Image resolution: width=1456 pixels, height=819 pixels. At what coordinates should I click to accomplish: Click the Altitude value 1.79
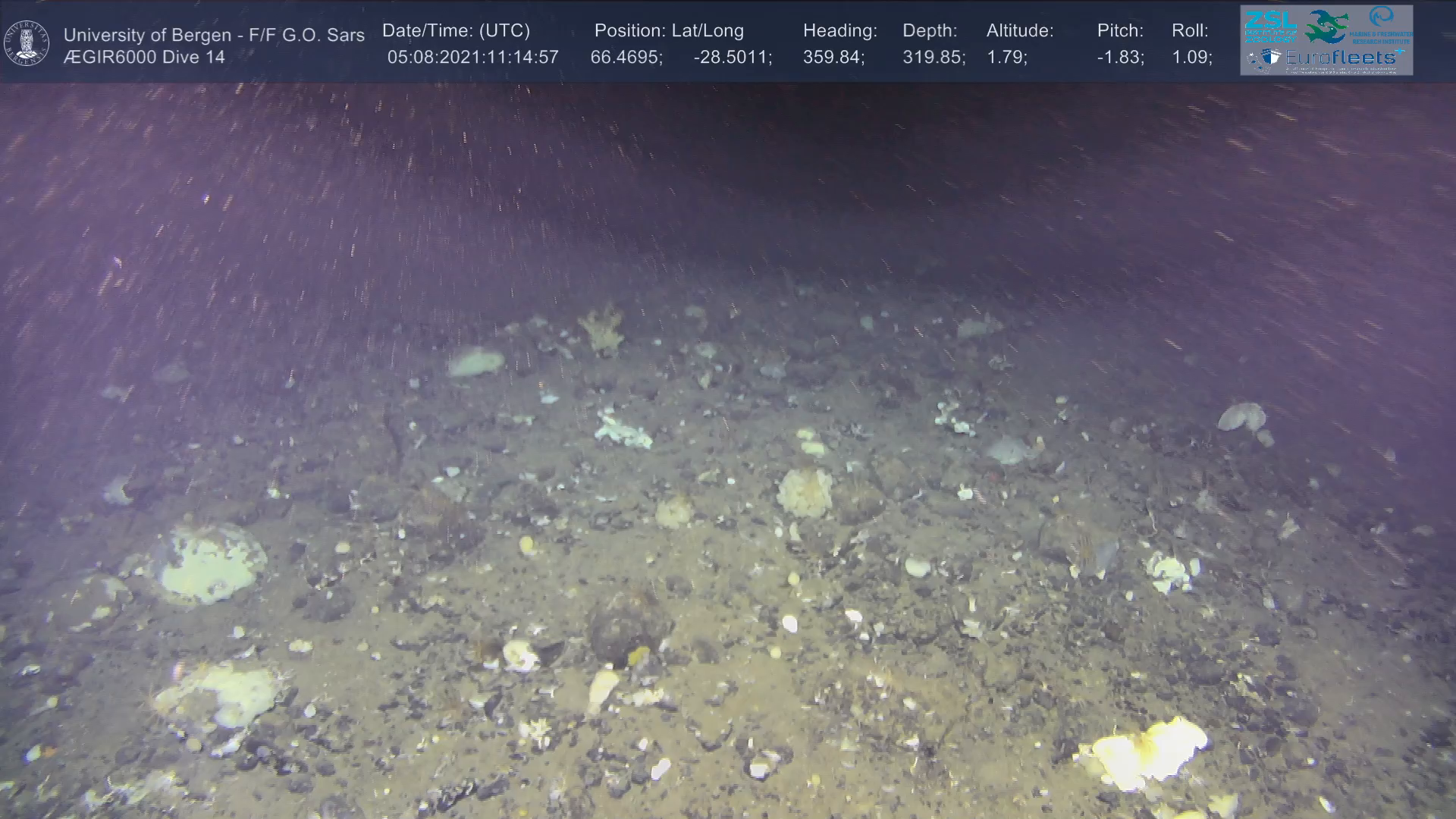tap(1006, 58)
